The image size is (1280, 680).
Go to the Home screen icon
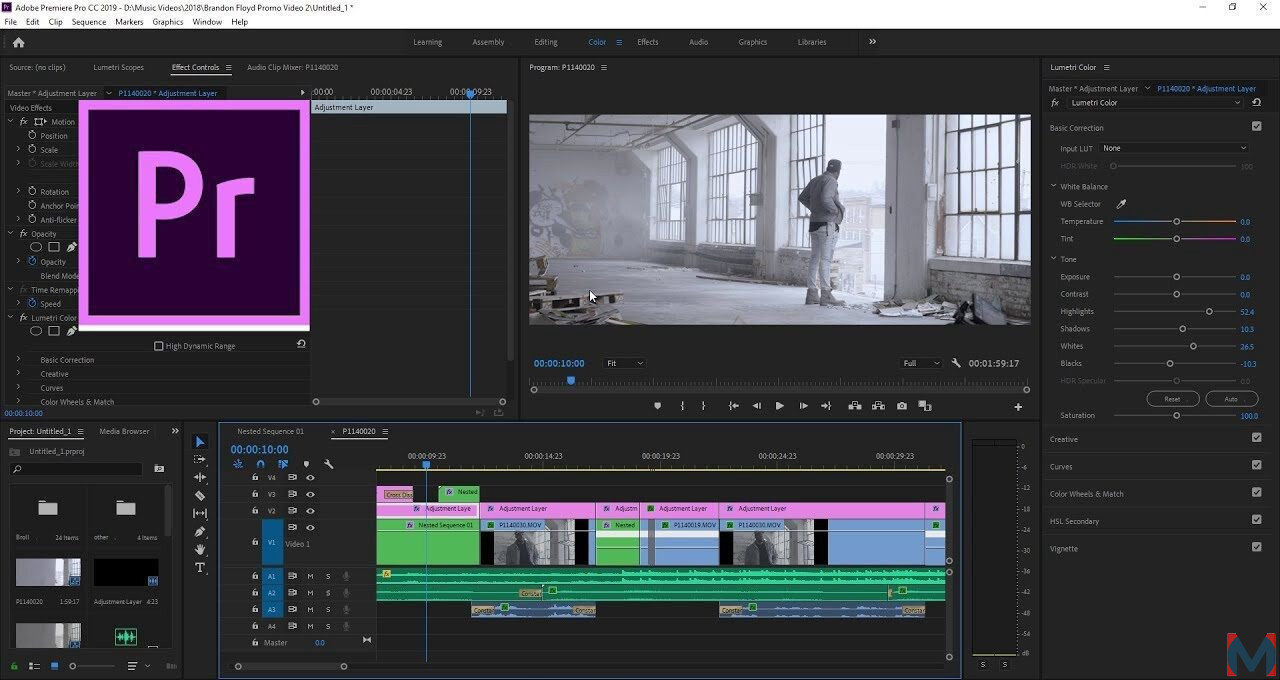pos(18,42)
